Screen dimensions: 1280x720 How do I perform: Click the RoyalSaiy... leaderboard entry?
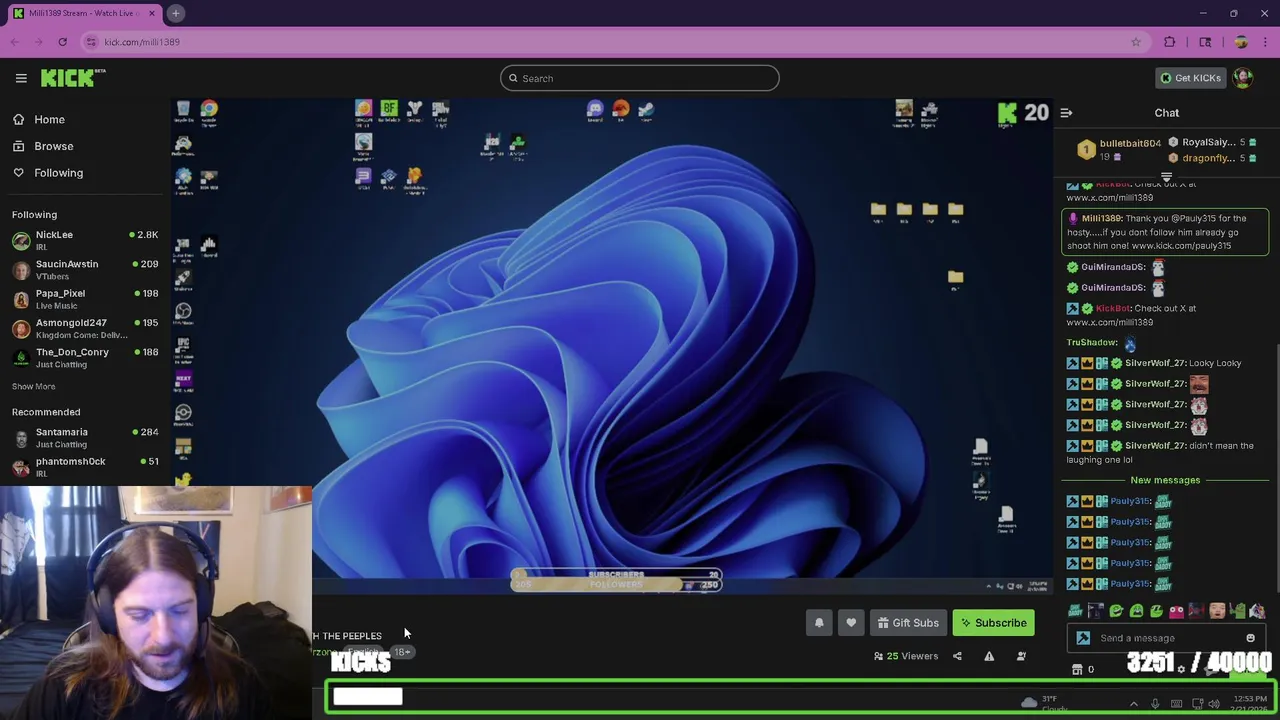[1212, 142]
